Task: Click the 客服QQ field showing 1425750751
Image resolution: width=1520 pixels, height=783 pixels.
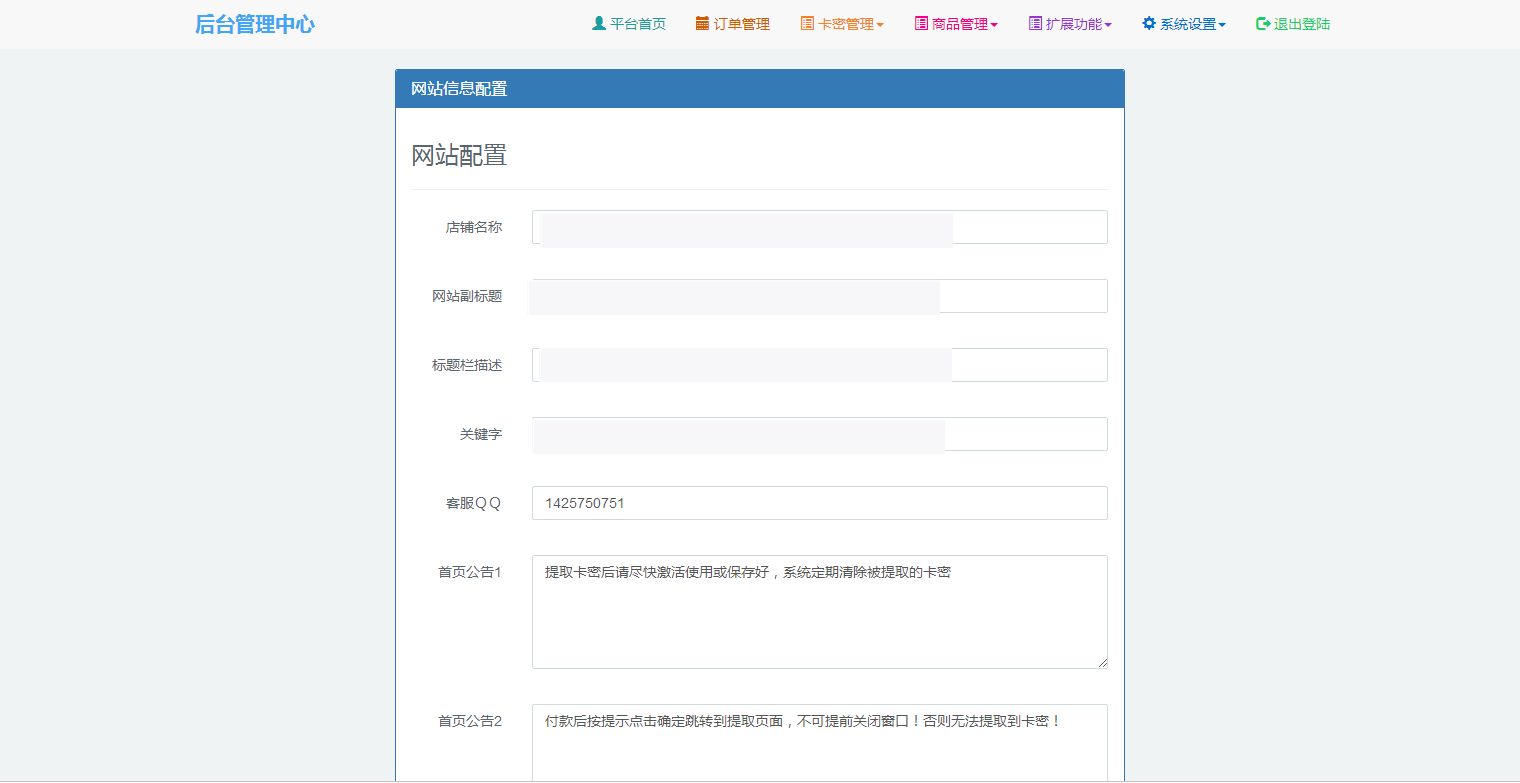Action: point(819,503)
